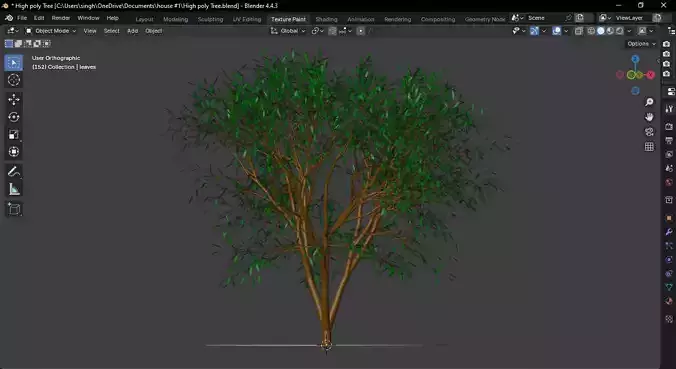This screenshot has height=369, width=676.
Task: Open the Physics properties tab icon
Action: pyautogui.click(x=669, y=260)
